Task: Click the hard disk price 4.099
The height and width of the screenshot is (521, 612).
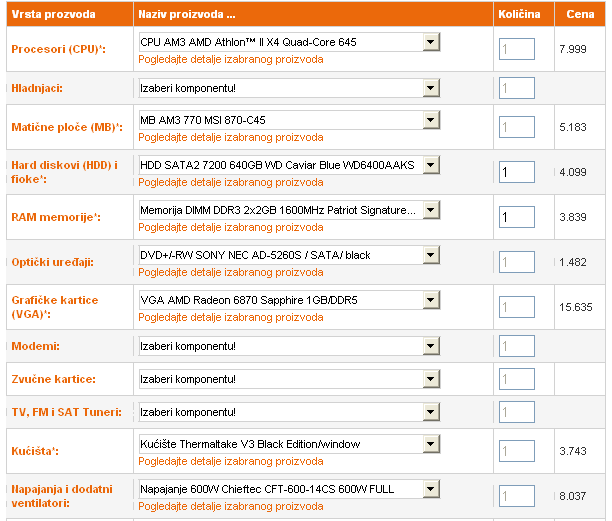Action: click(x=573, y=172)
